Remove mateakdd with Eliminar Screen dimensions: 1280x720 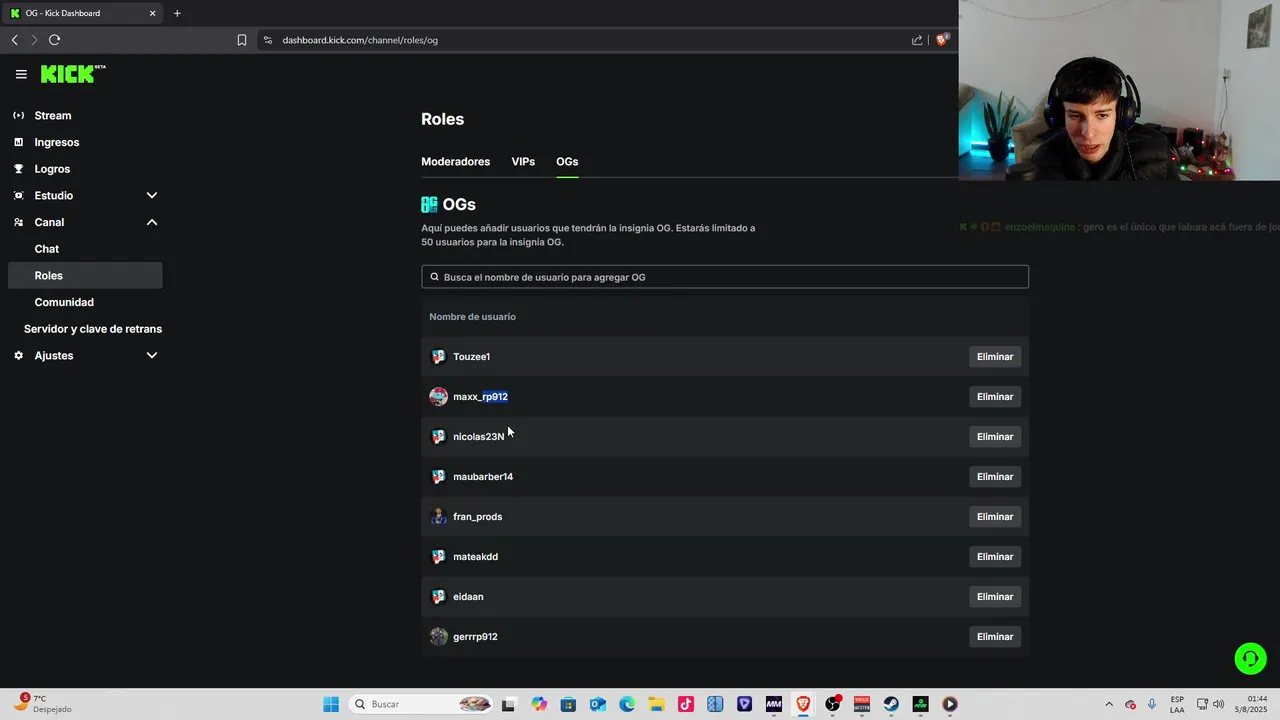pyautogui.click(x=995, y=556)
